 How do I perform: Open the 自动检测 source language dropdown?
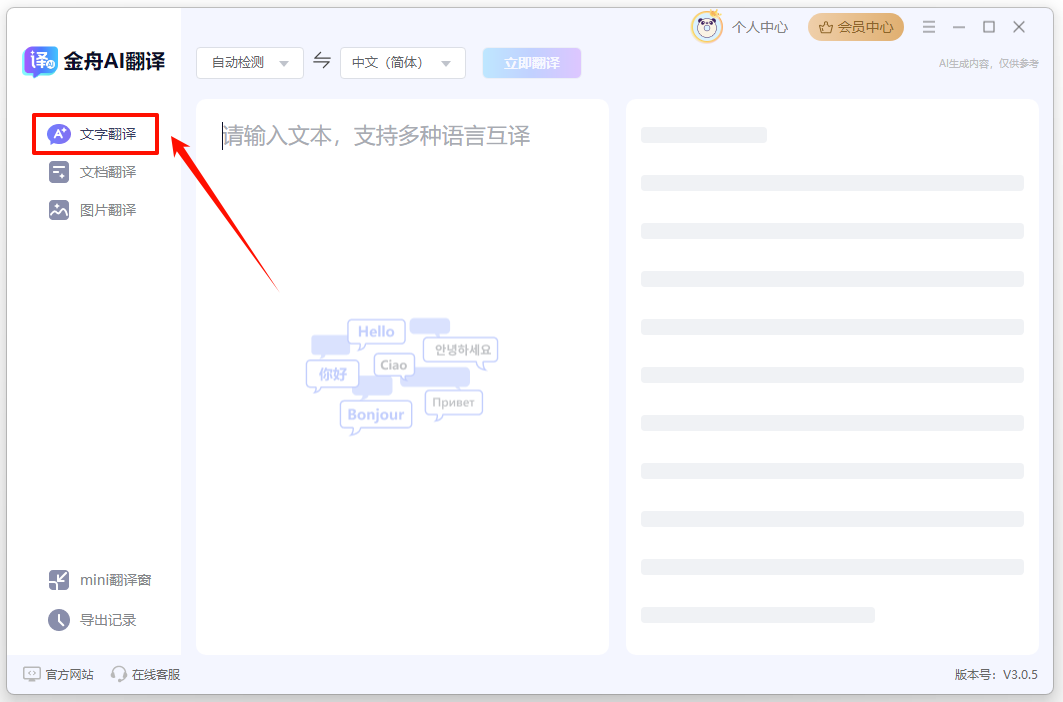[x=249, y=62]
